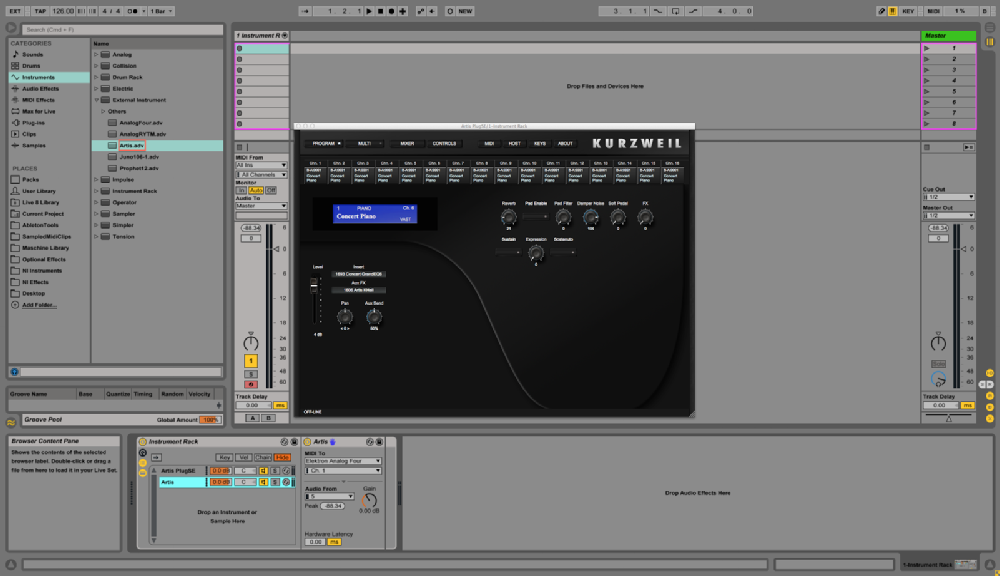Open the MIDI To Elektron Analog Four dropdown
Screen dimensions: 1000x576
343,461
